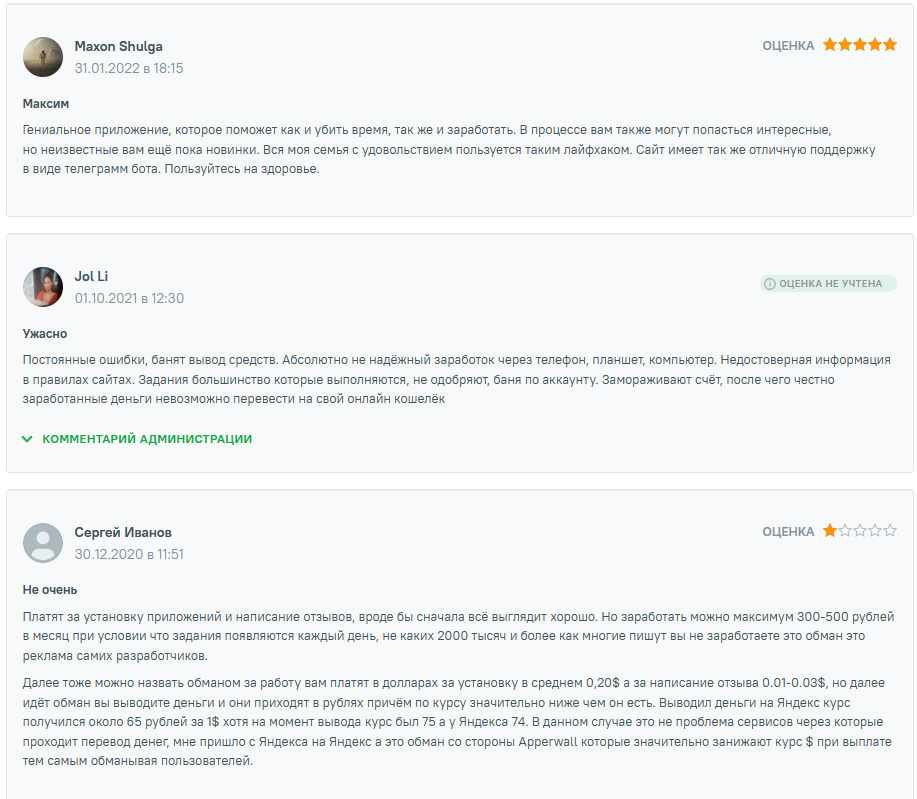Click the chevron beside КОММЕНТАРИЙ АДМИНИСТРАЦИИ
The image size is (917, 799).
tap(29, 438)
